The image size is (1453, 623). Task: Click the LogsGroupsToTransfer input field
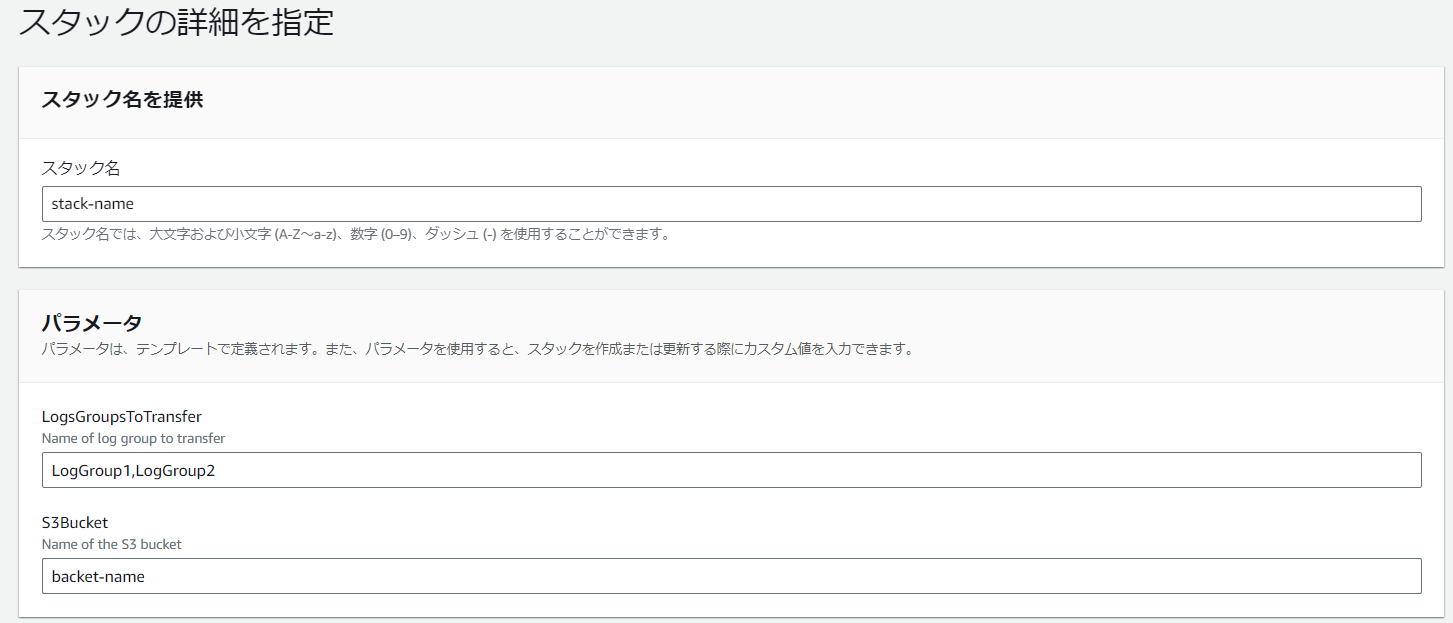(731, 470)
